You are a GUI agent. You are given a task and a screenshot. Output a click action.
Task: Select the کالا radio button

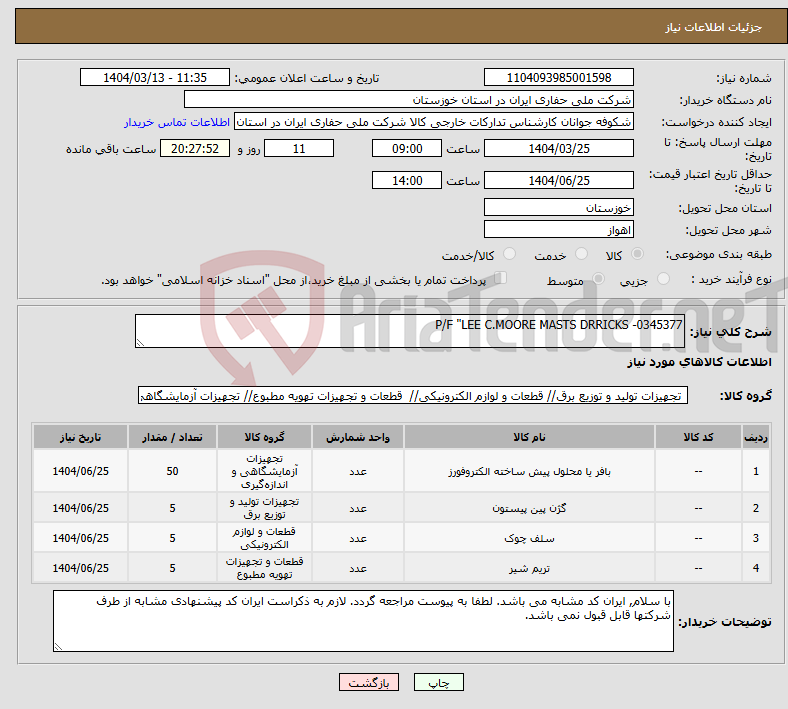pos(638,255)
